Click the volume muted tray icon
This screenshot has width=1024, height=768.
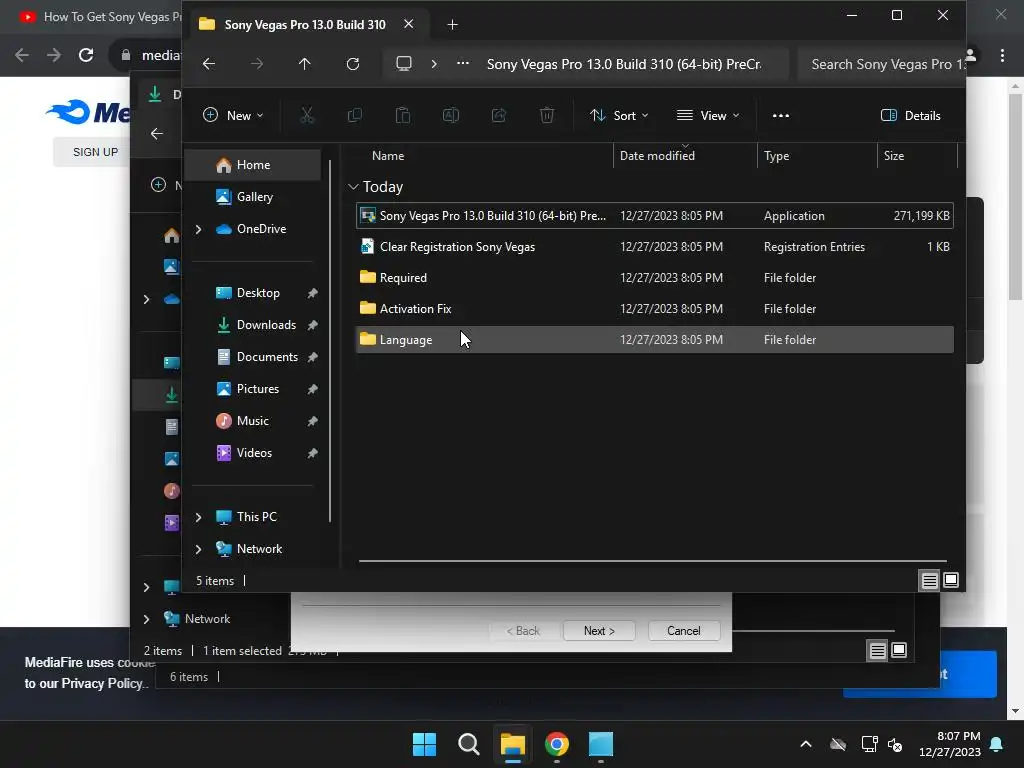(895, 744)
